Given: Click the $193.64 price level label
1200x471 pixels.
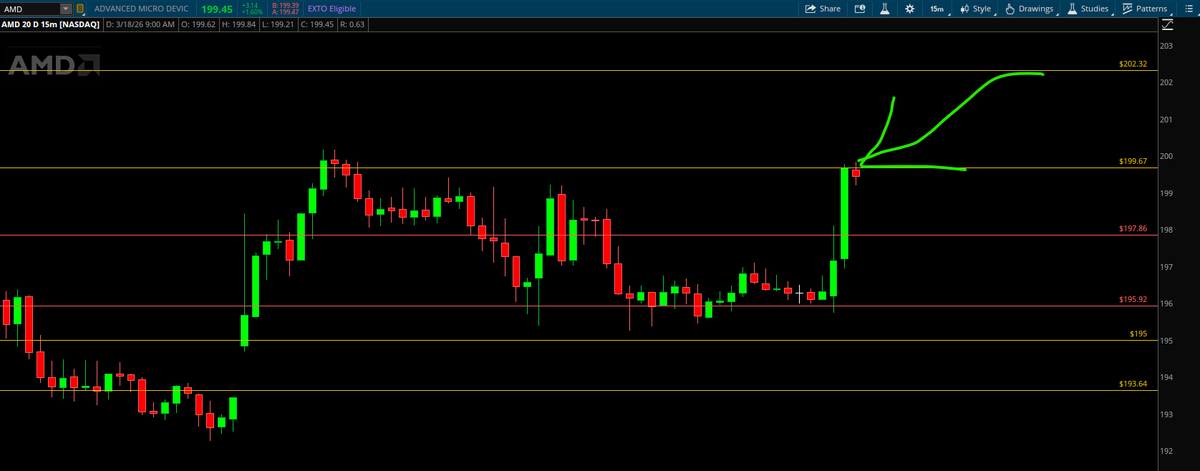Looking at the screenshot, I should [x=1132, y=384].
